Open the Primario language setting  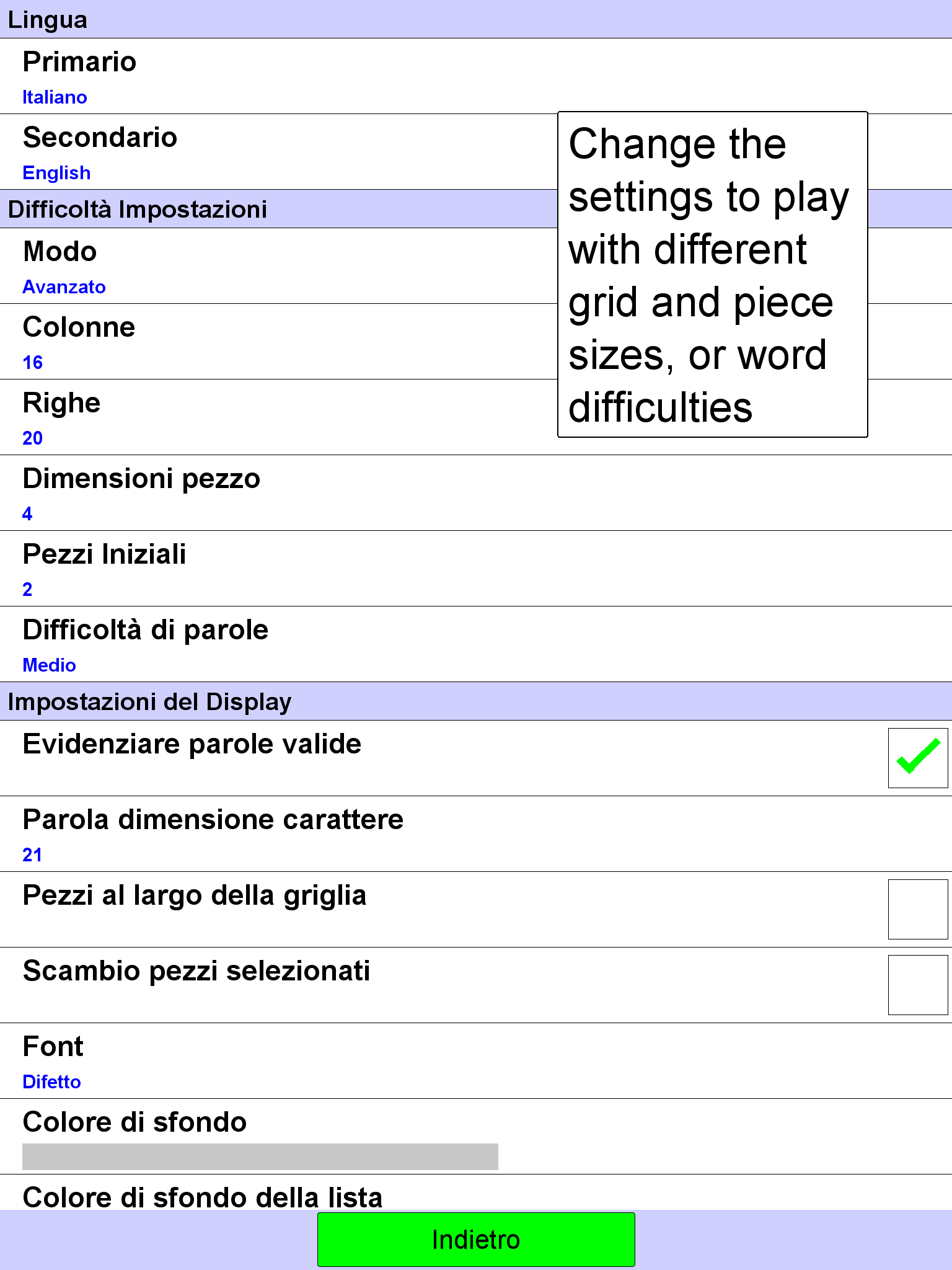click(476, 76)
